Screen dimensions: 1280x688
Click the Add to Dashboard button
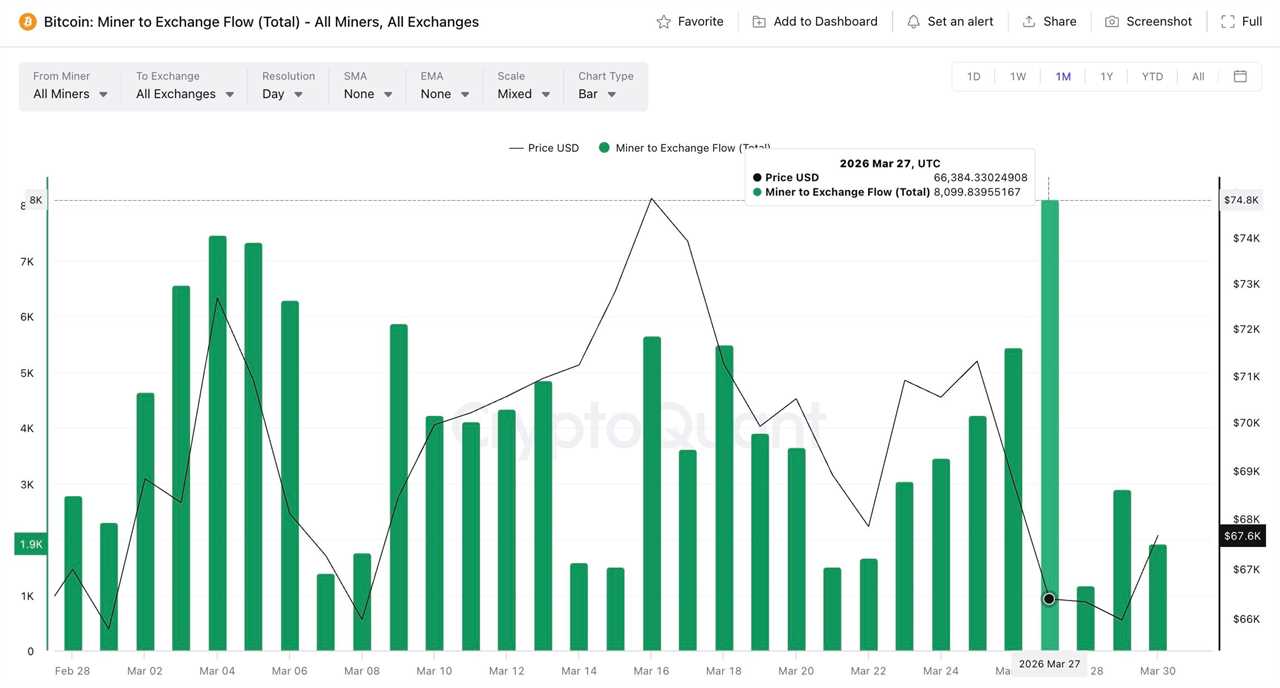pyautogui.click(x=815, y=21)
